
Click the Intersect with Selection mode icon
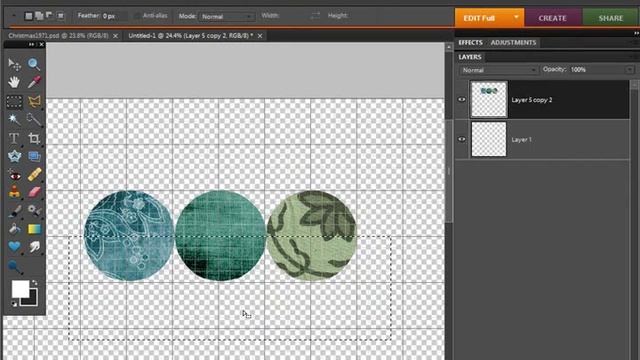(60, 16)
